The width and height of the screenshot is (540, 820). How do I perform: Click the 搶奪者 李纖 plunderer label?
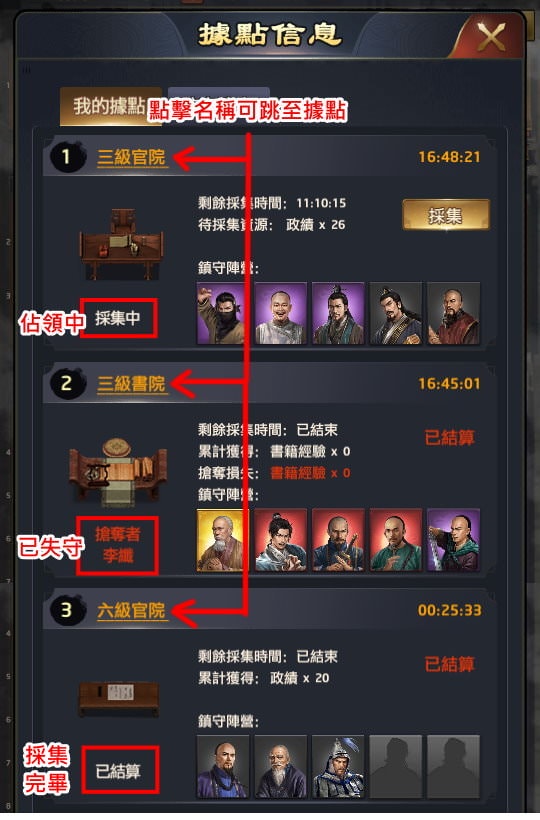click(x=118, y=545)
